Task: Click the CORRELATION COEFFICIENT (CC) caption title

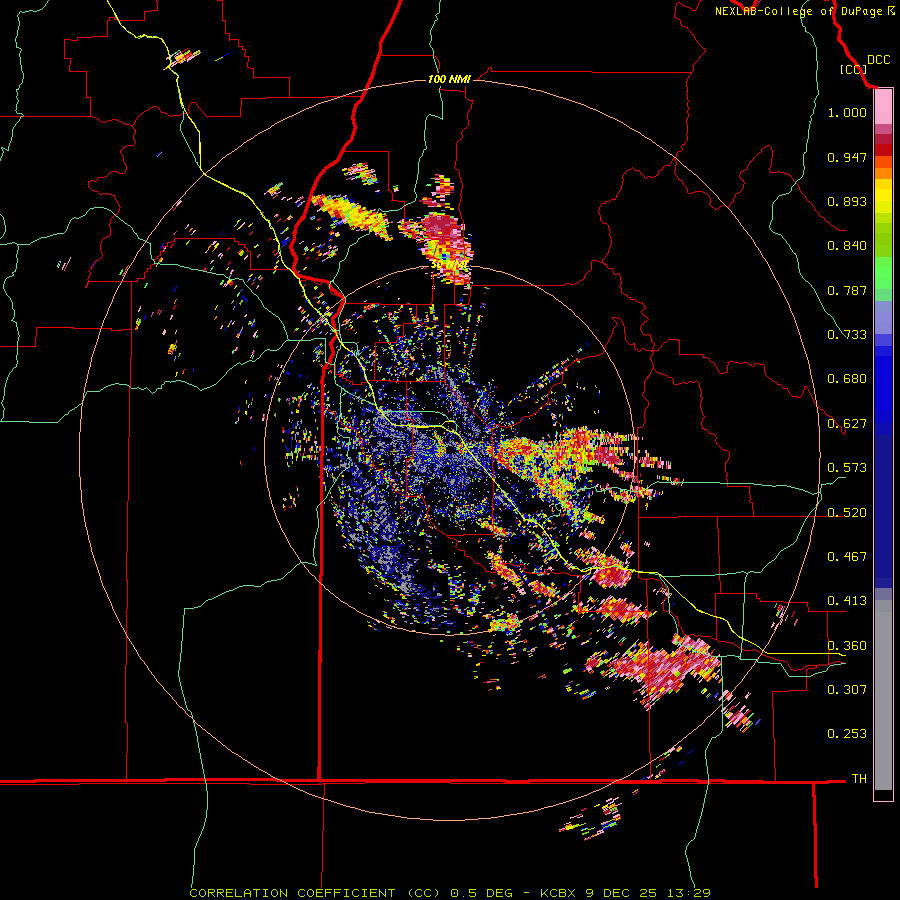Action: [x=315, y=893]
